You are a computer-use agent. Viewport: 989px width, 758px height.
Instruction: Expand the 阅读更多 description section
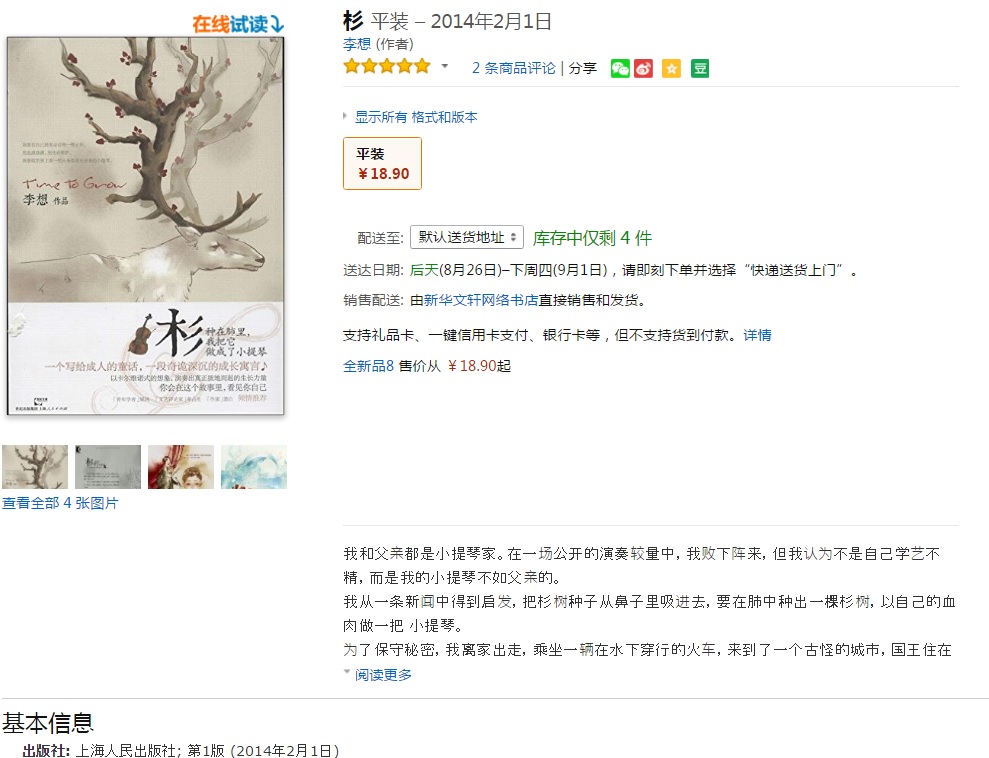click(x=383, y=675)
